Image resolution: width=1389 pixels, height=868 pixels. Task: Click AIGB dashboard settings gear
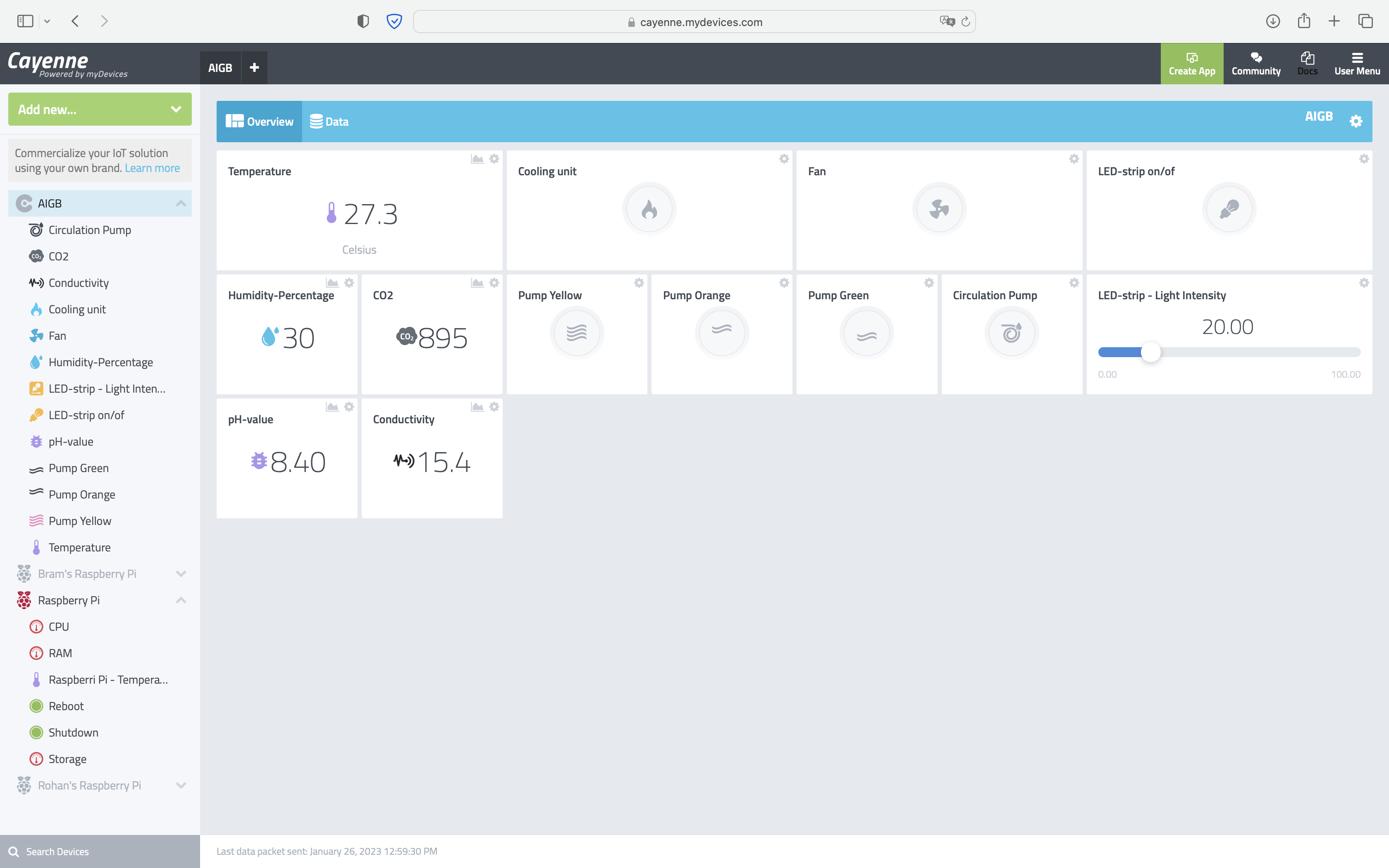[x=1356, y=121]
